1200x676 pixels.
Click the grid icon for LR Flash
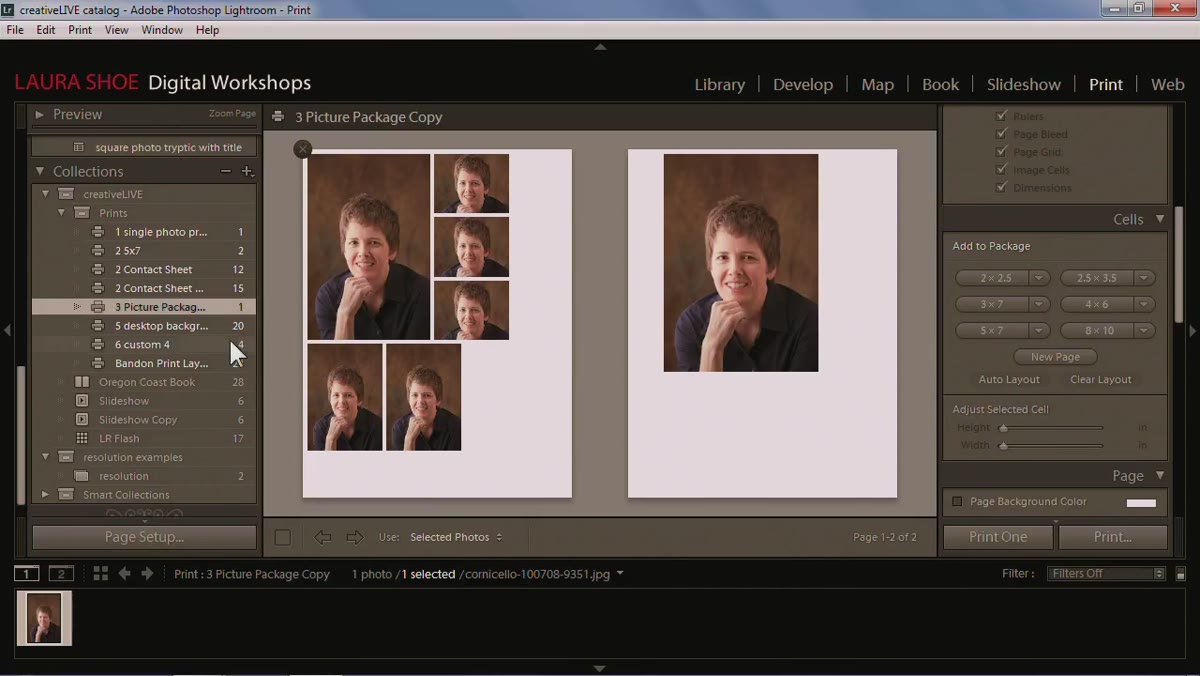tap(82, 439)
